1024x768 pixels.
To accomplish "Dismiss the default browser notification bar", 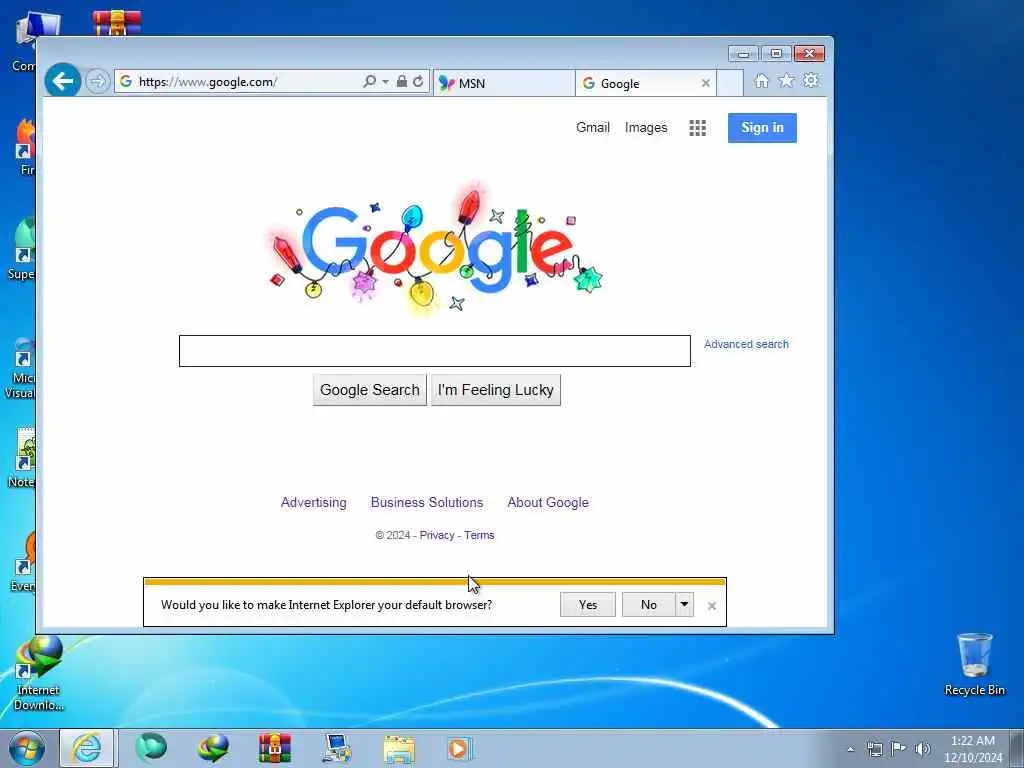I will pos(712,606).
